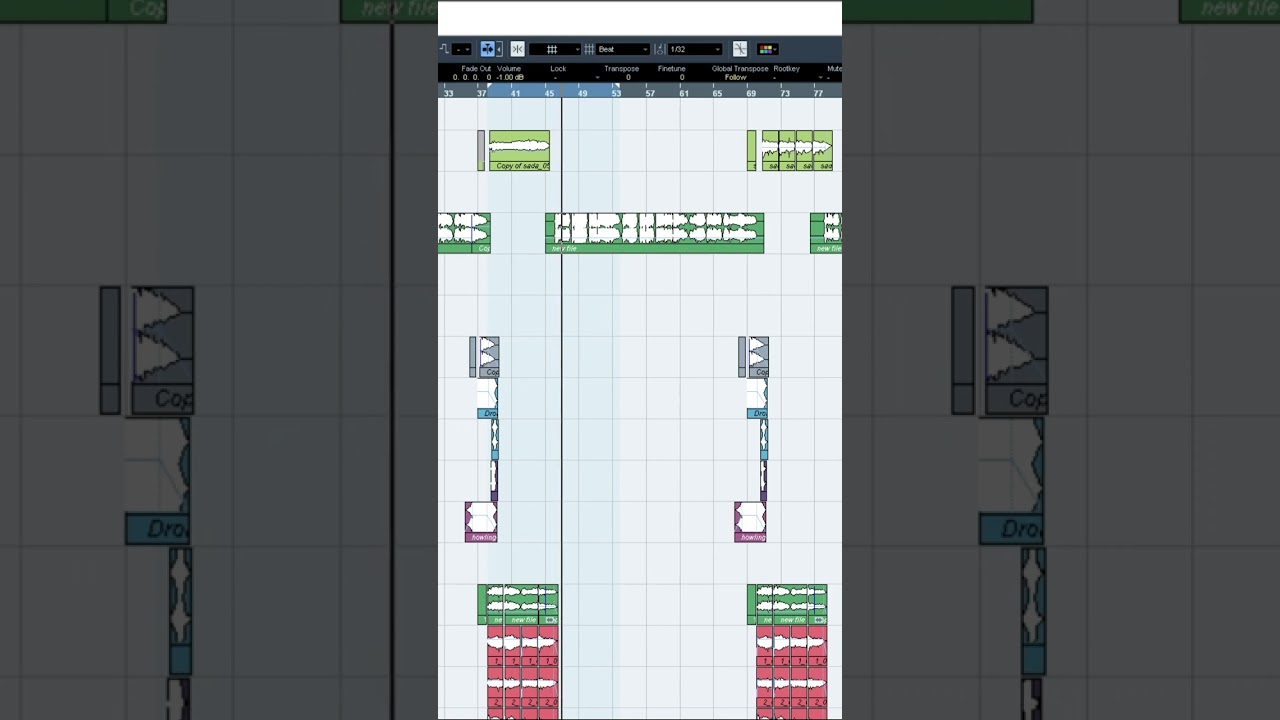The width and height of the screenshot is (1280, 720).
Task: Select the green clip at far right of second track
Action: (826, 232)
